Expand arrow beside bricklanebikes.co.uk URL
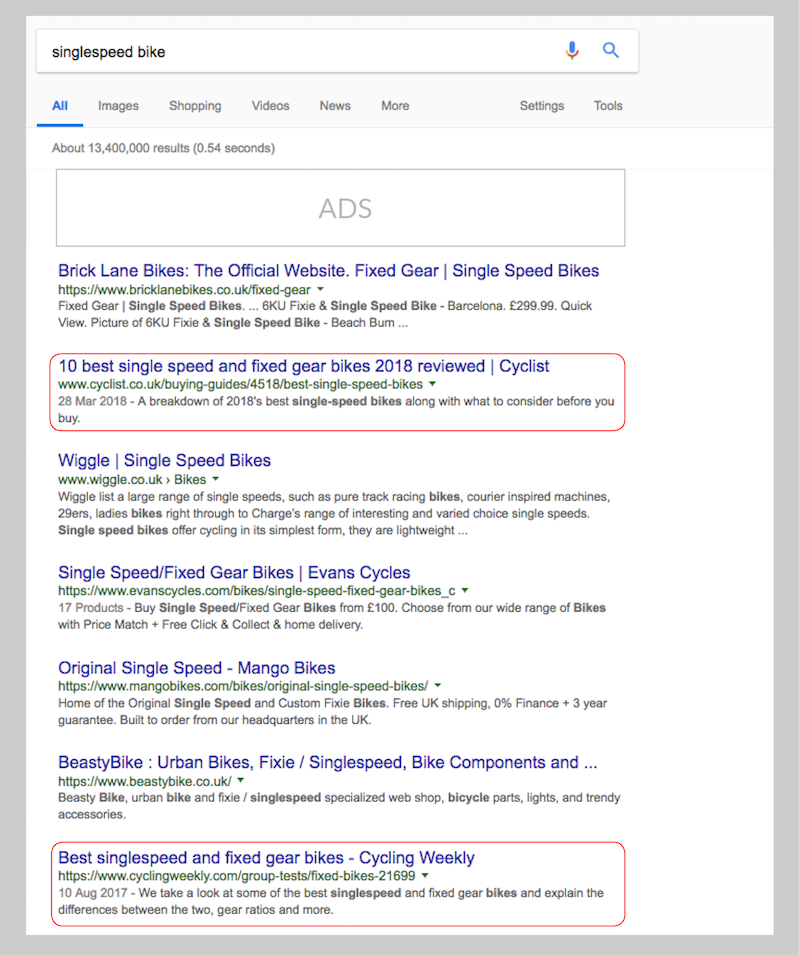 [x=321, y=289]
